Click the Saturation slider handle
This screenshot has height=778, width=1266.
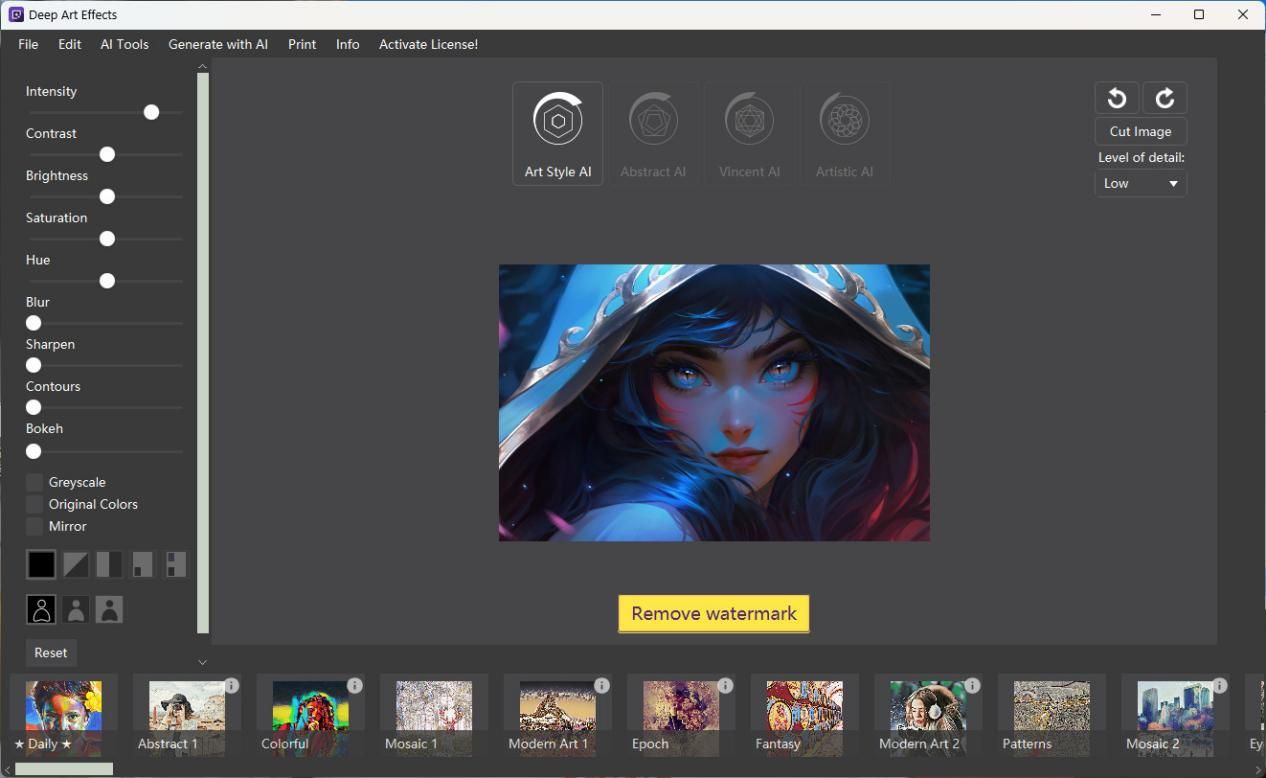[107, 239]
